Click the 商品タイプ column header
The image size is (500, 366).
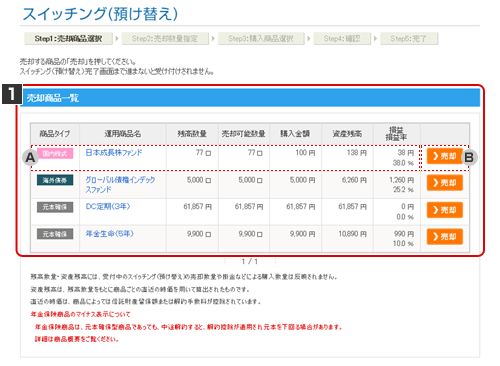click(55, 134)
